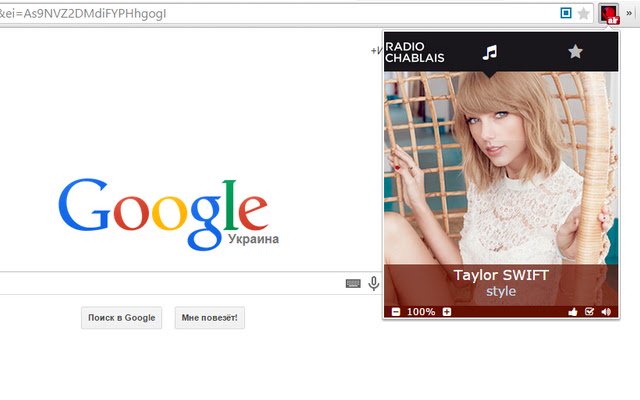Image resolution: width=640 pixels, height=400 pixels.
Task: Open the now-playing music note tab
Action: click(x=490, y=52)
